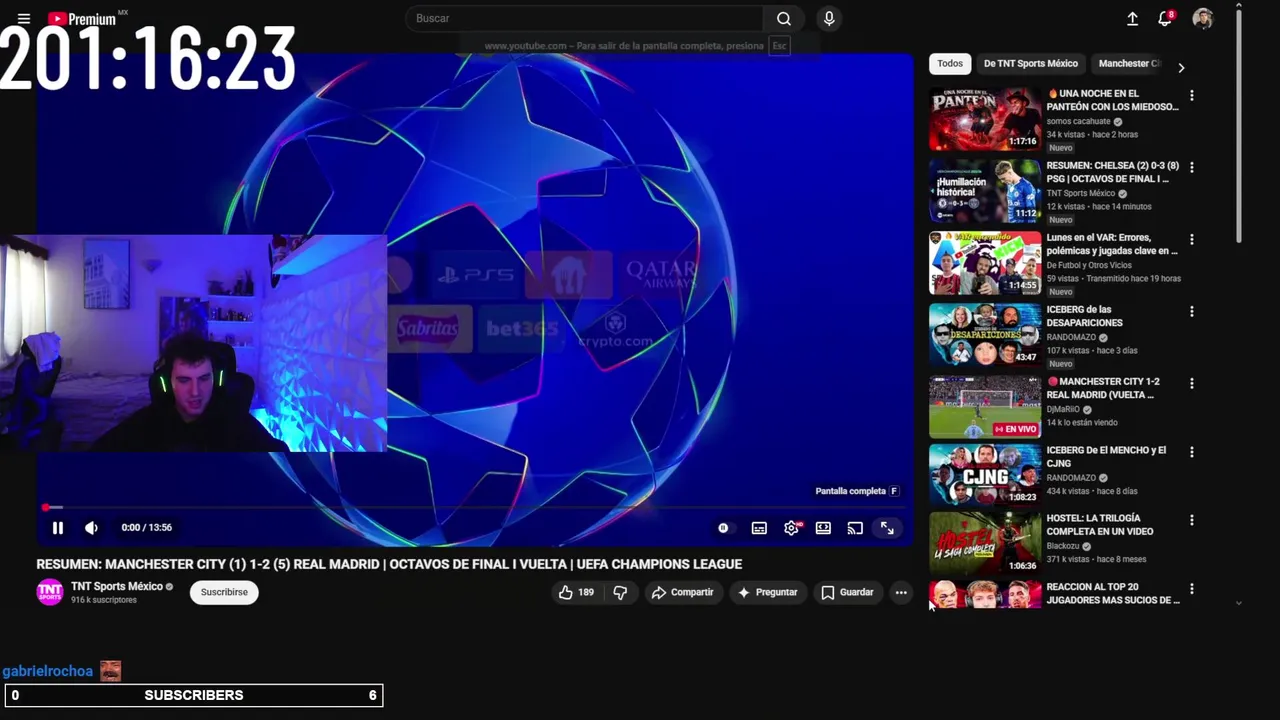1280x720 pixels.
Task: Open Hostel trilogía completa thumbnail
Action: pos(985,543)
